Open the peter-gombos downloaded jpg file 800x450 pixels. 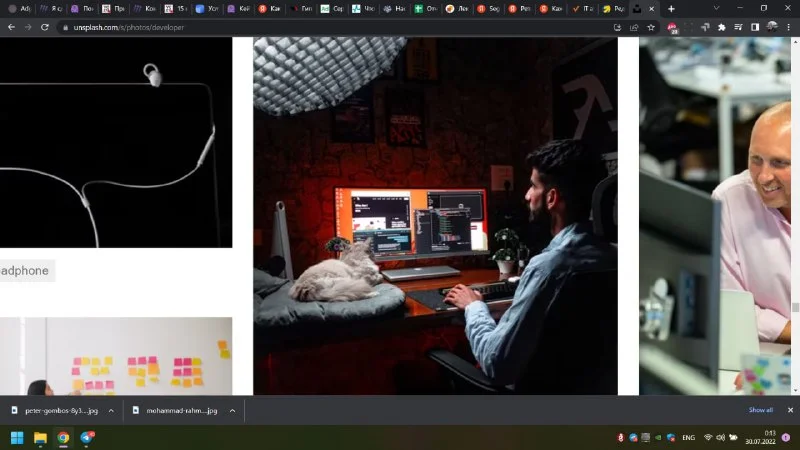click(55, 410)
